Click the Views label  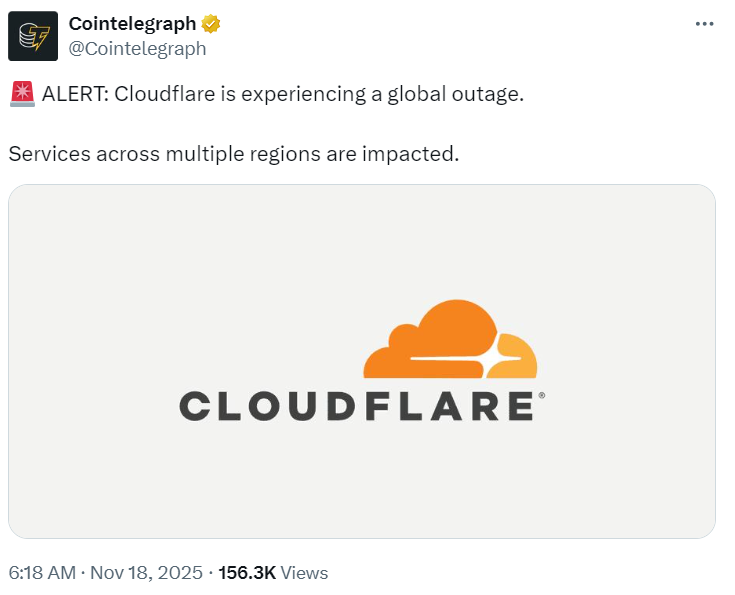(x=304, y=573)
